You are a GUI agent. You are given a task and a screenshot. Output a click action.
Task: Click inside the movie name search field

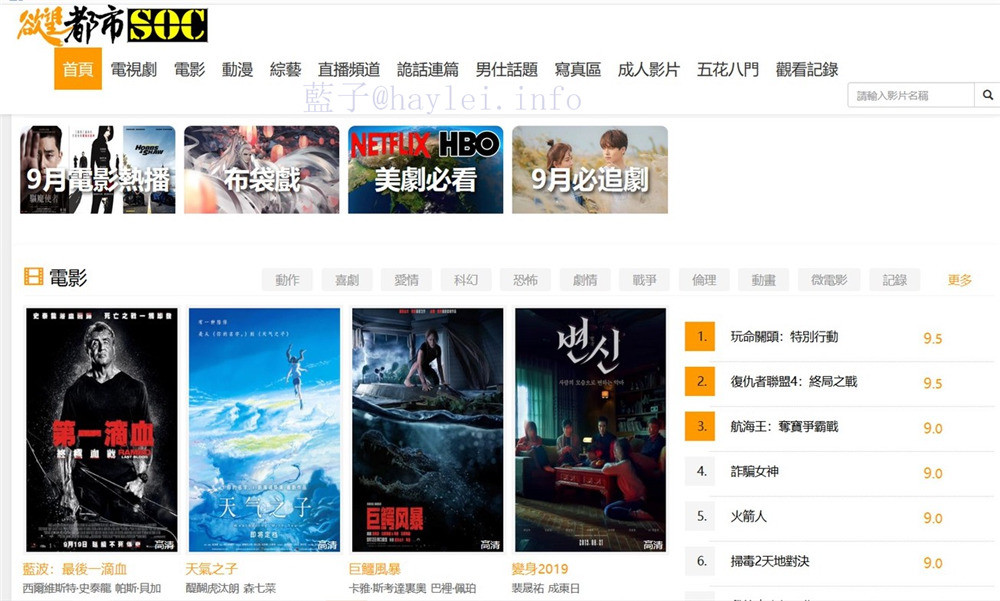911,95
